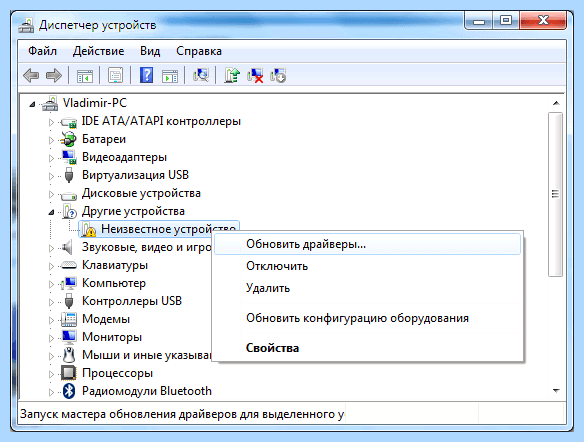Screen dimensions: 584x442
Task: Close the Диспетчер устройств window
Action: point(543,21)
